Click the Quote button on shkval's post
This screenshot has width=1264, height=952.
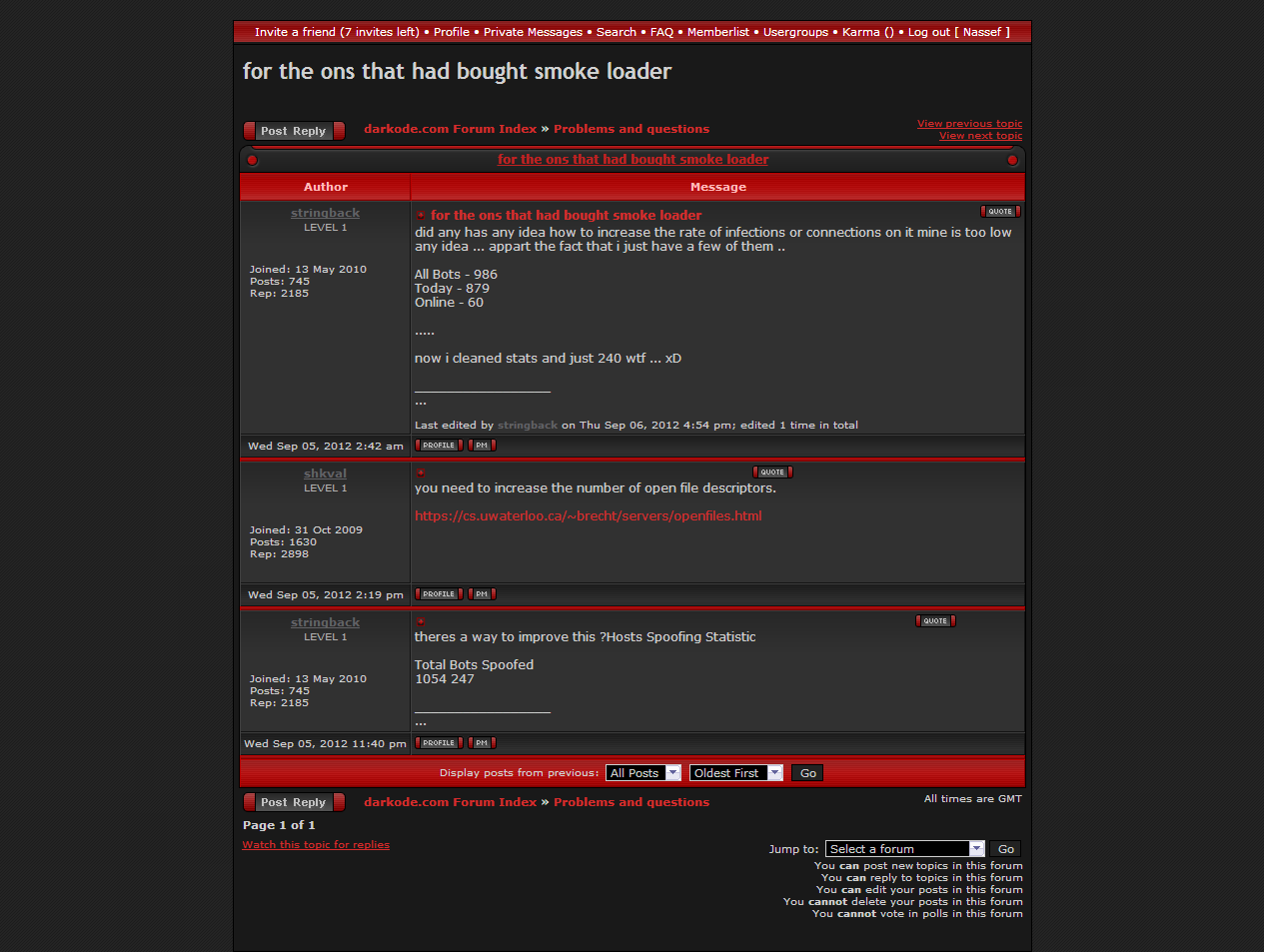point(772,473)
